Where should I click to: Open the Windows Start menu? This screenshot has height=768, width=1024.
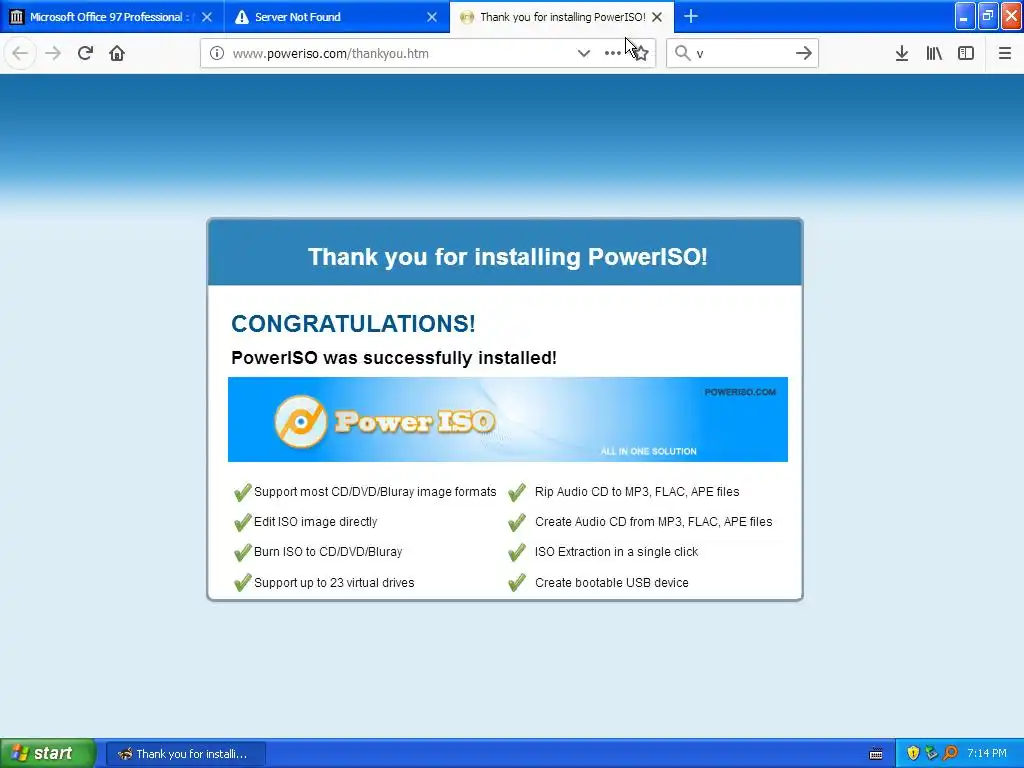coord(48,753)
